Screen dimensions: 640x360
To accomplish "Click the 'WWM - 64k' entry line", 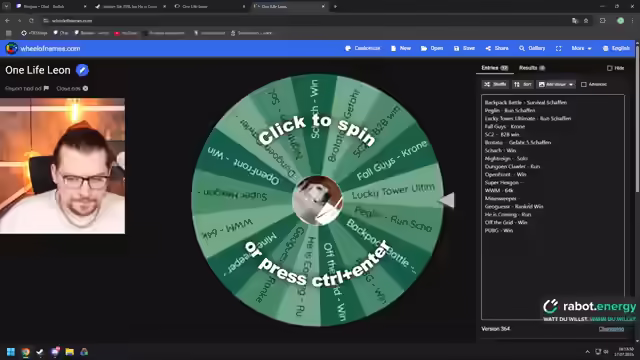I will tap(499, 191).
